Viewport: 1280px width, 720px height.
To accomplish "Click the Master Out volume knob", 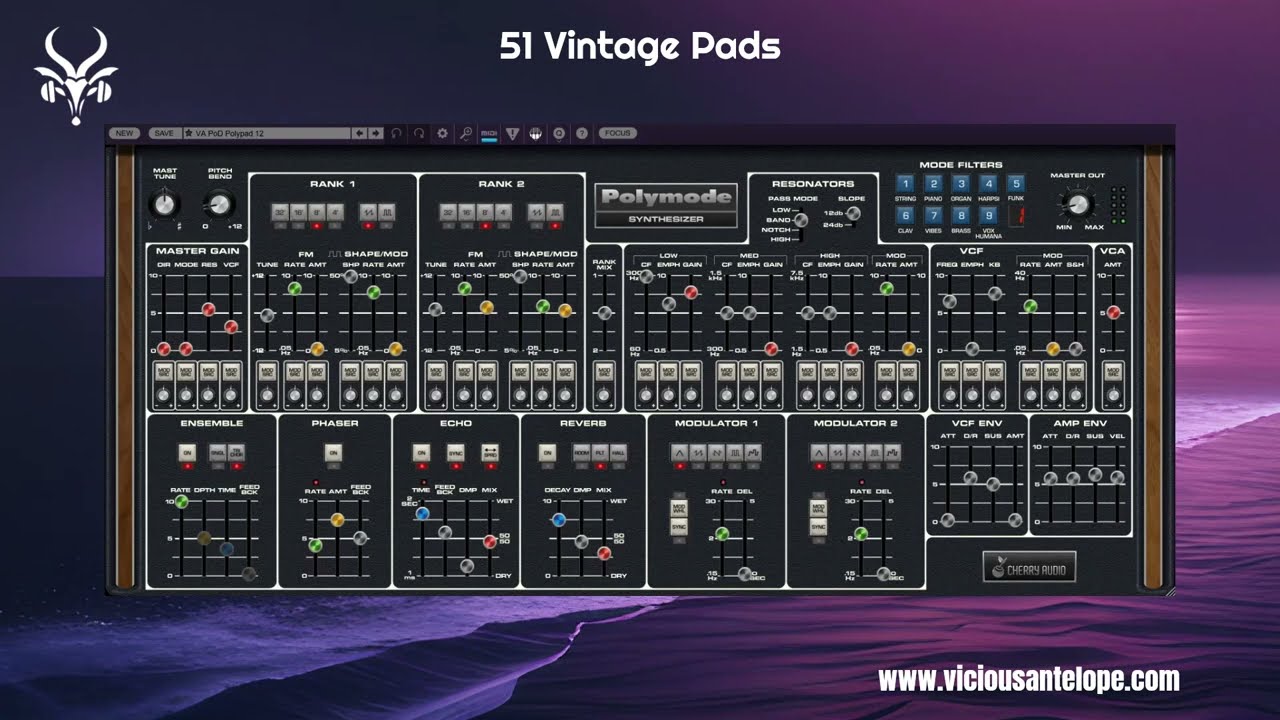I will (1076, 205).
